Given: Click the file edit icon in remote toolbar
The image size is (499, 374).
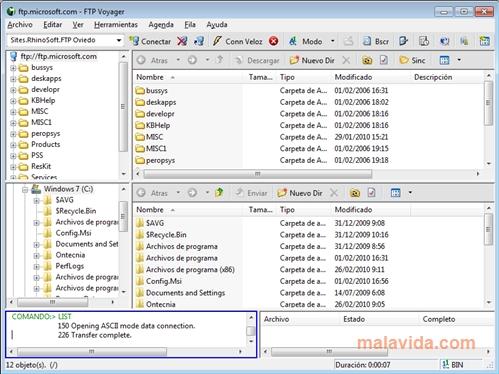Looking at the screenshot, I should (384, 60).
